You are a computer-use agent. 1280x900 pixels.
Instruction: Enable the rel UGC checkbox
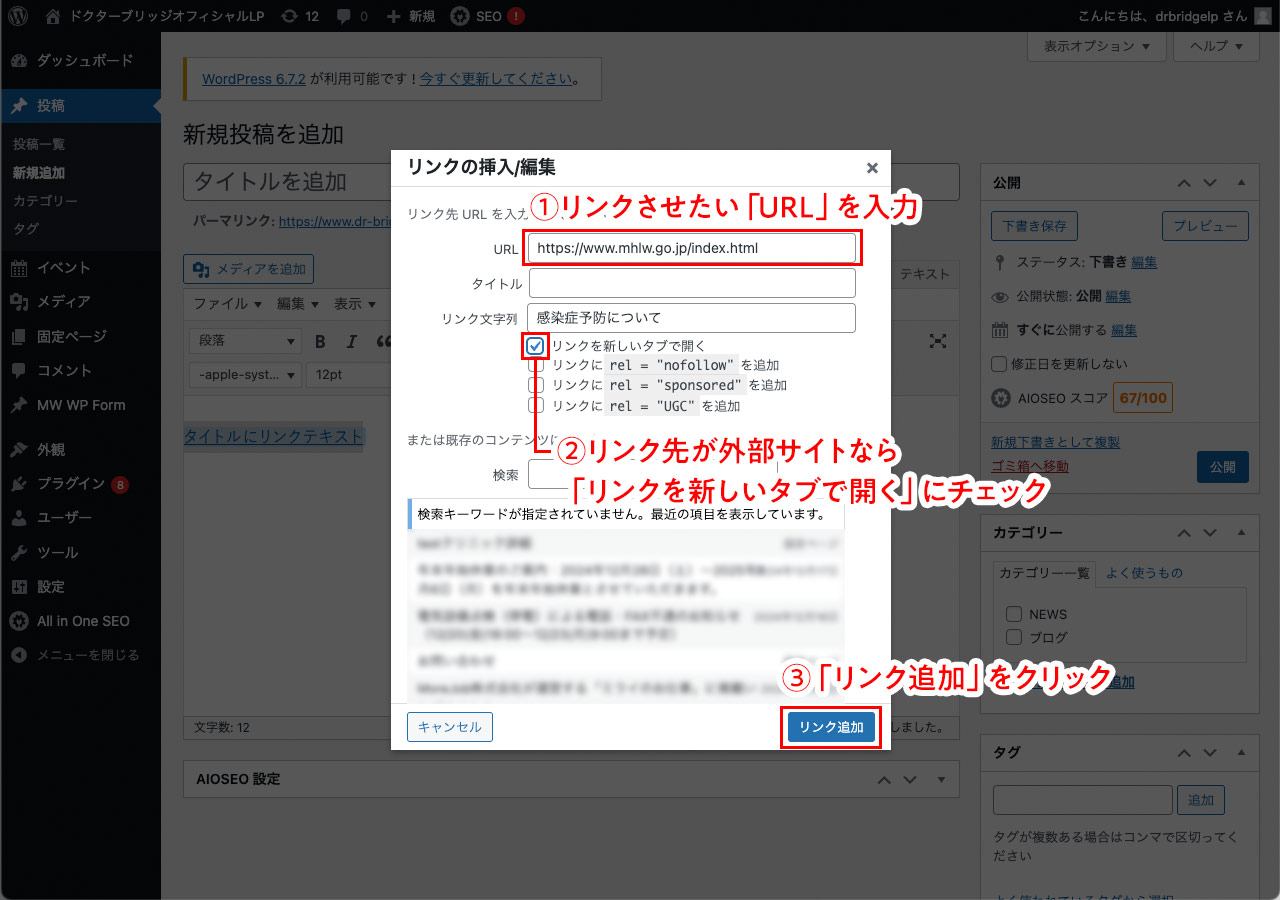pyautogui.click(x=536, y=405)
